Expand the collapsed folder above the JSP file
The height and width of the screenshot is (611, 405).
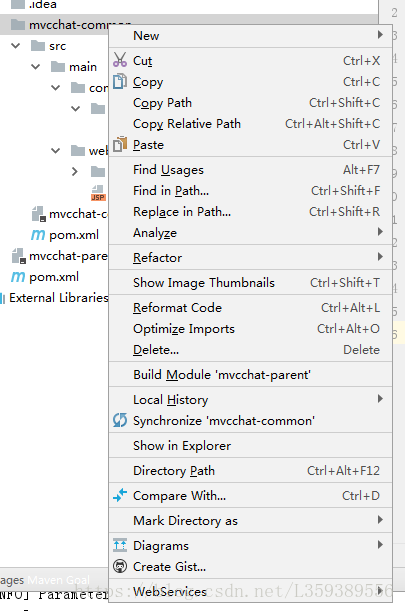click(x=75, y=171)
